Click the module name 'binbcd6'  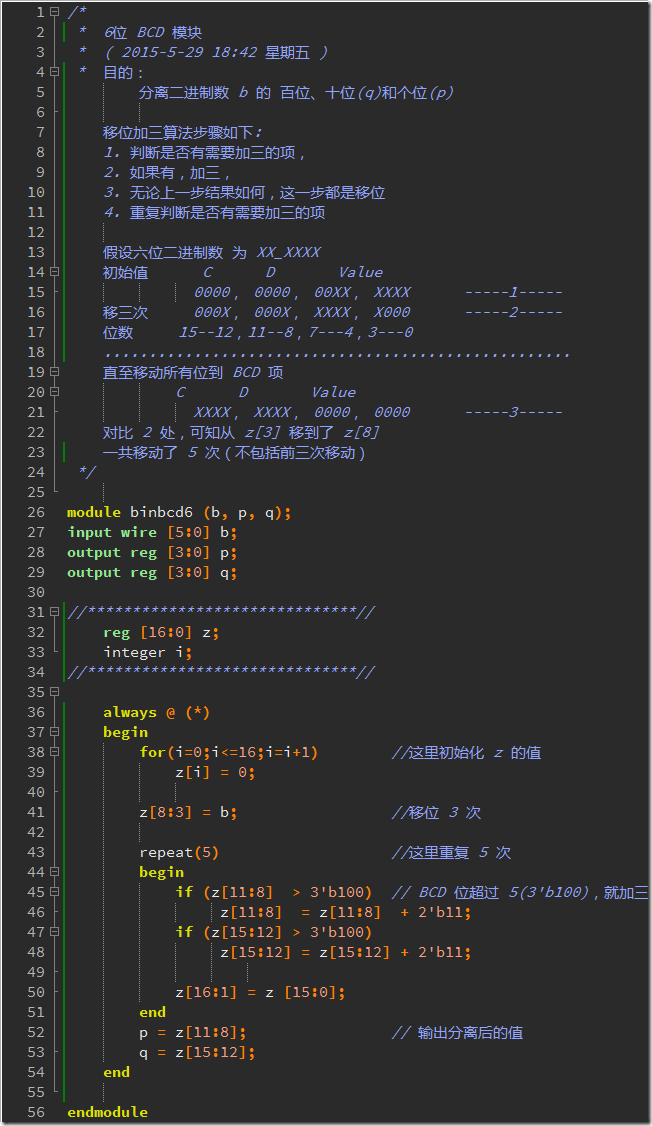(162, 512)
